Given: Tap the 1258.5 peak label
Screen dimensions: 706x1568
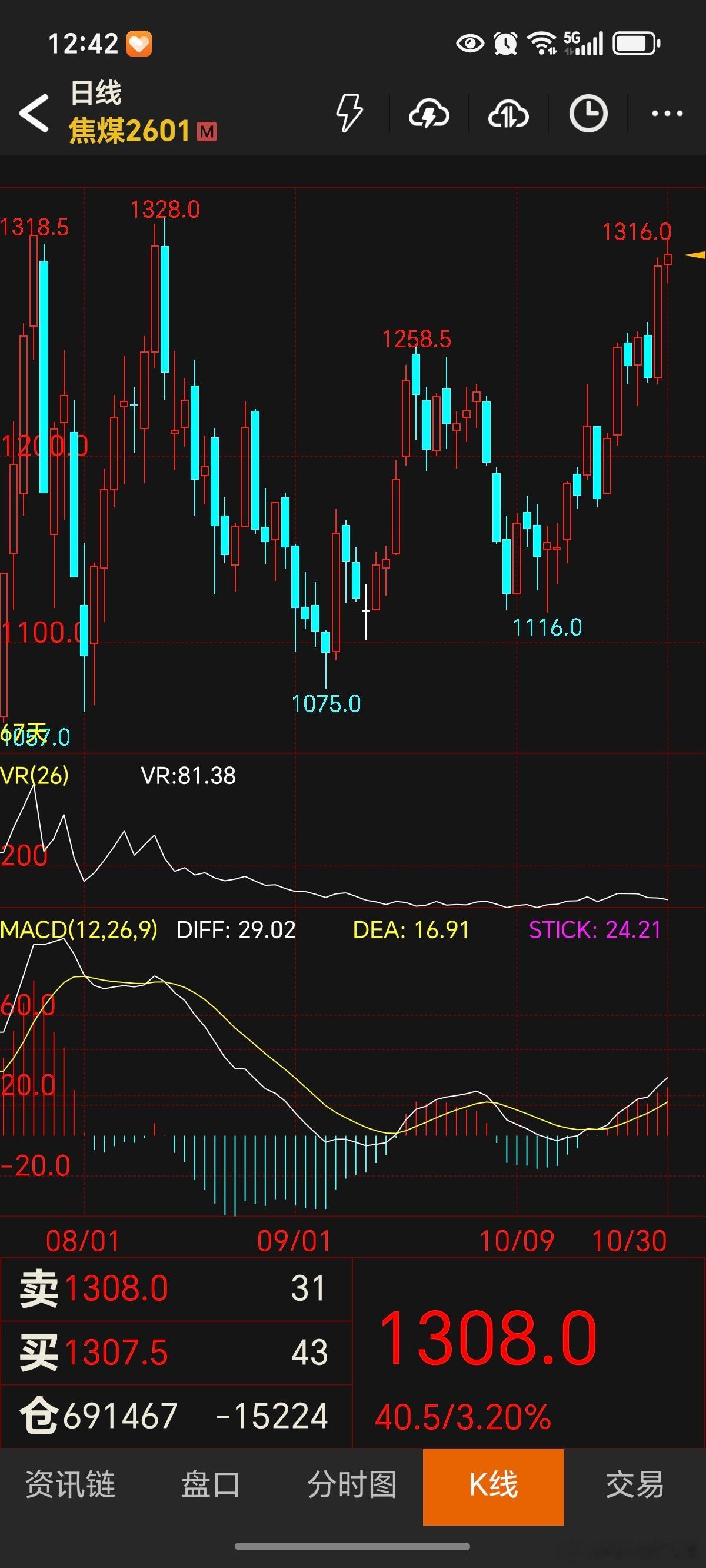Looking at the screenshot, I should 417,339.
